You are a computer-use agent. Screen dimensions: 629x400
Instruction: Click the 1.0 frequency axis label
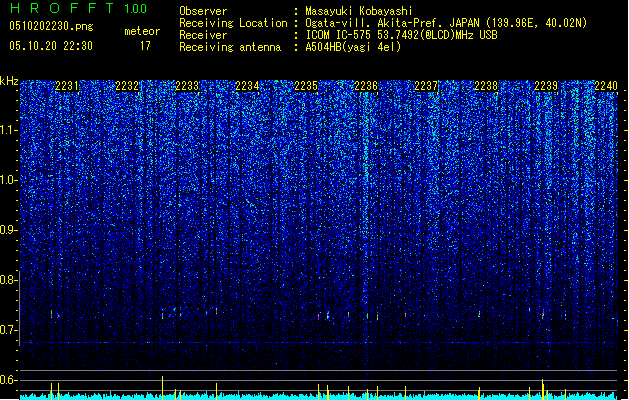[x=9, y=180]
